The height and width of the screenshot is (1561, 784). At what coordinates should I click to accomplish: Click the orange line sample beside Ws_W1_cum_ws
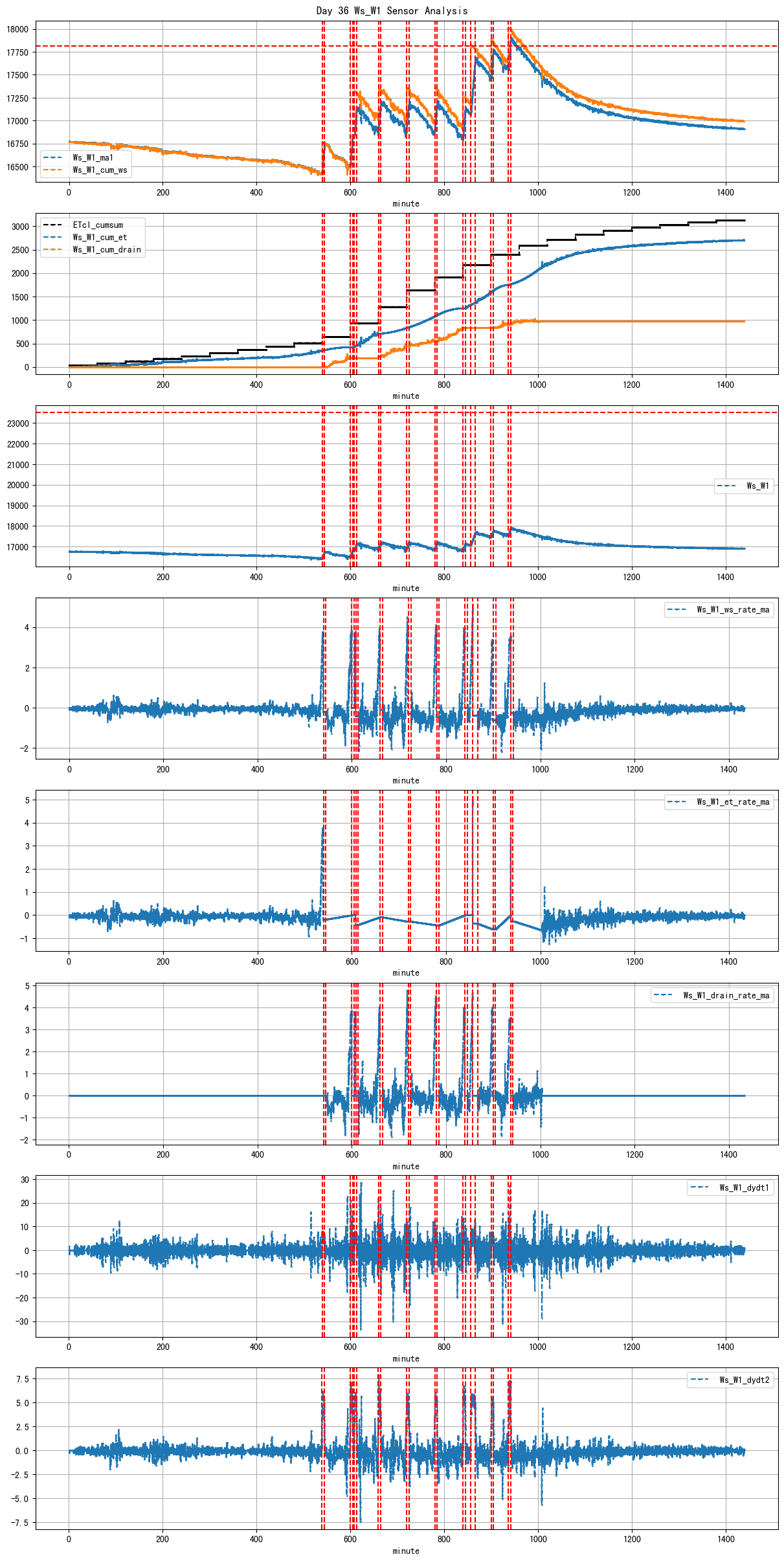[52, 170]
